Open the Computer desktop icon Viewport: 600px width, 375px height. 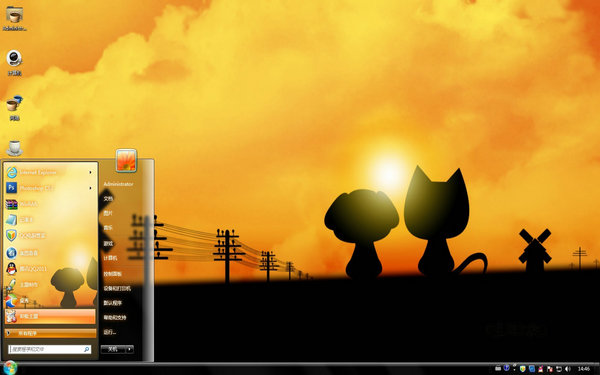[x=15, y=62]
